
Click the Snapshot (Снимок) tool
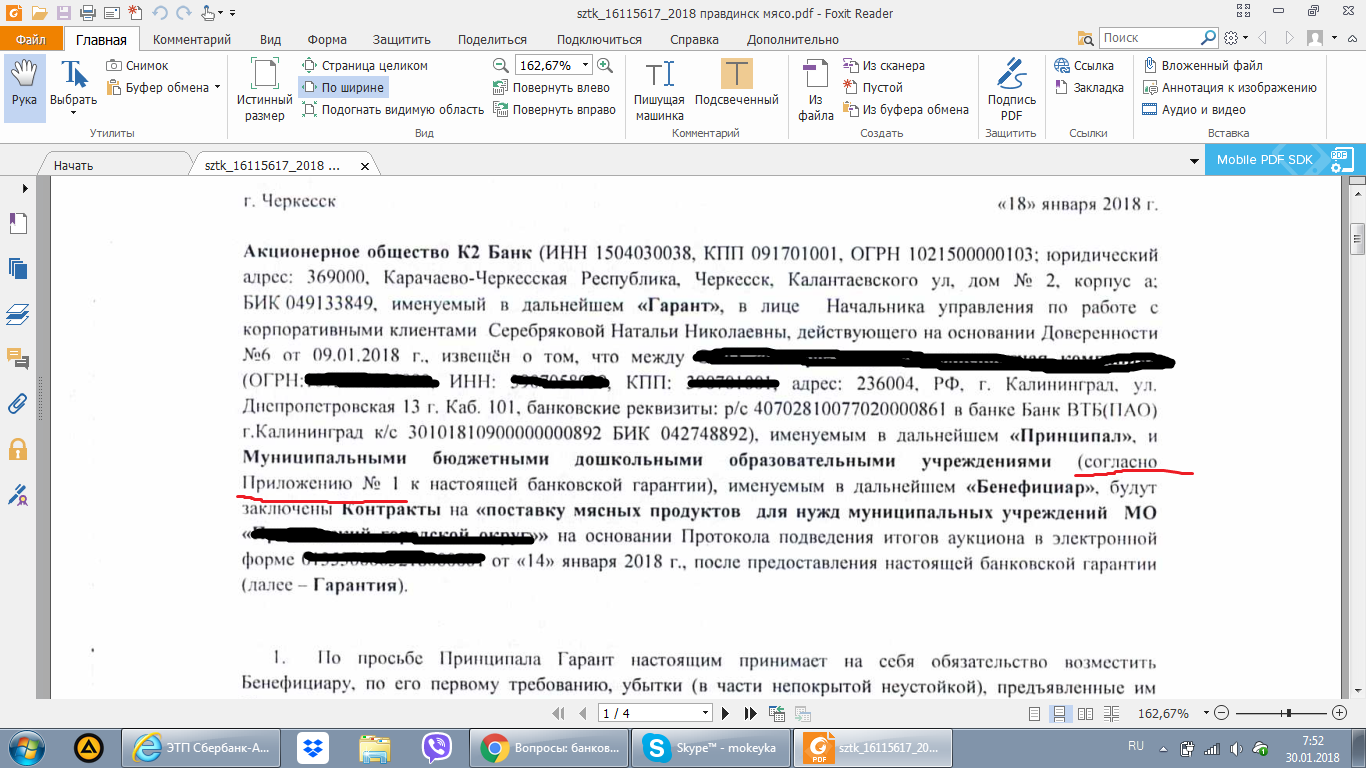(x=137, y=66)
